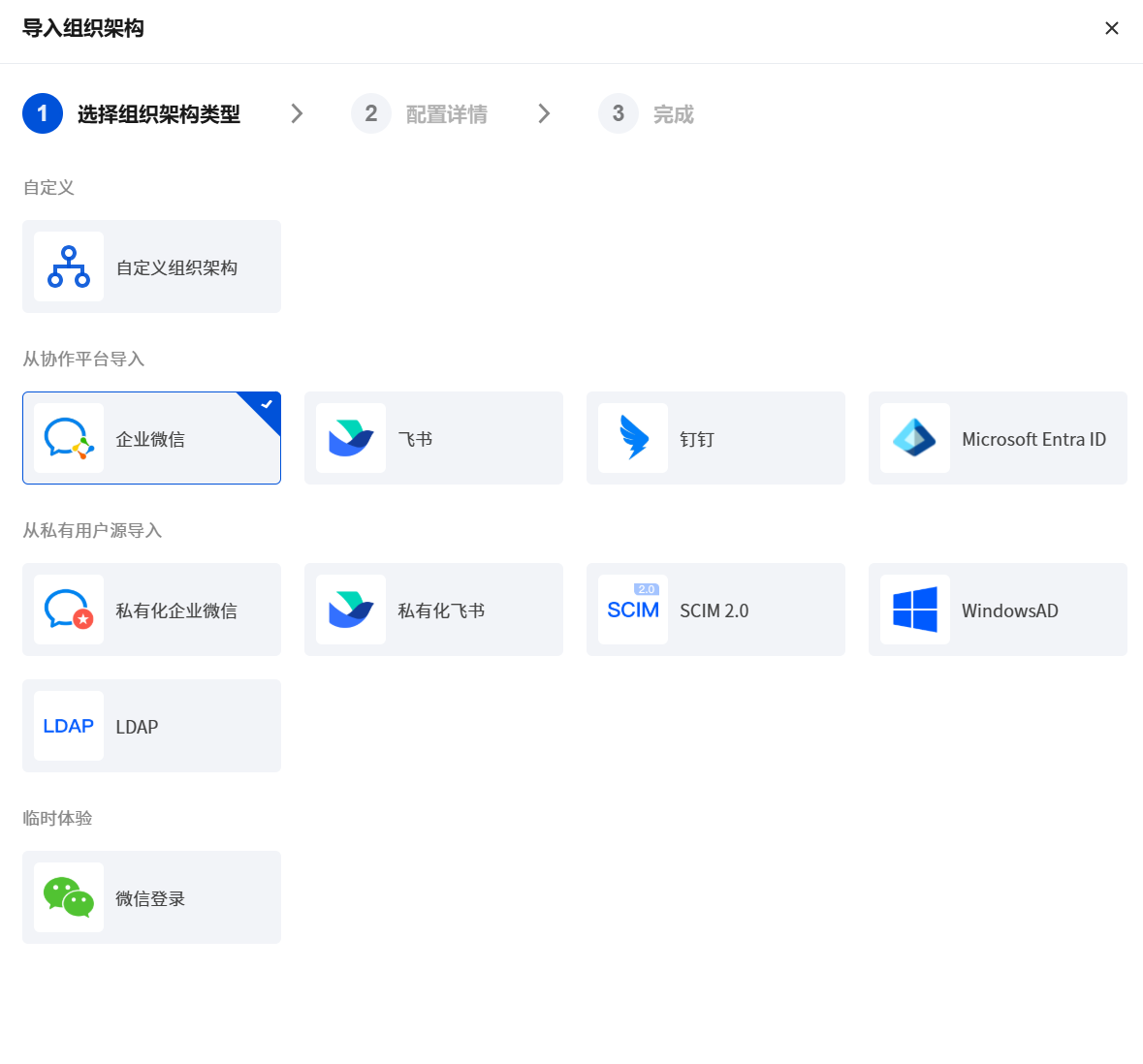Image resolution: width=1143 pixels, height=1064 pixels.
Task: Choose the LDAP text label
Action: pyautogui.click(x=137, y=727)
